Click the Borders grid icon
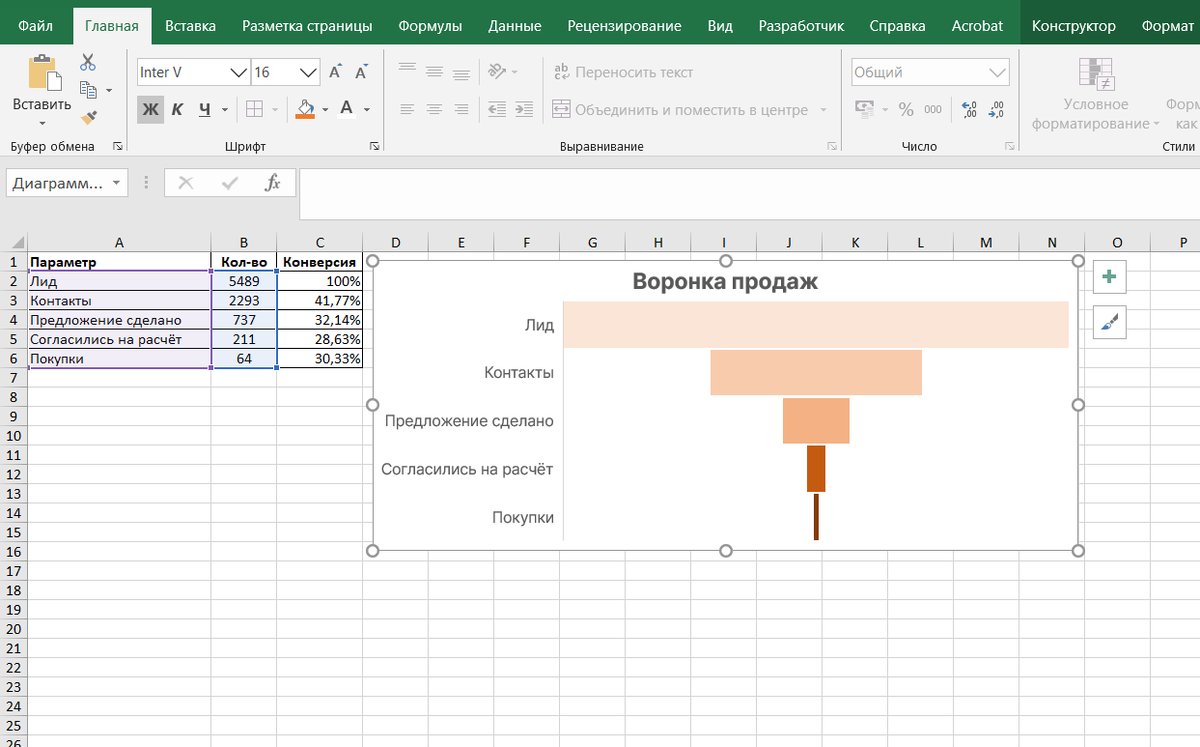This screenshot has height=747, width=1200. click(255, 109)
